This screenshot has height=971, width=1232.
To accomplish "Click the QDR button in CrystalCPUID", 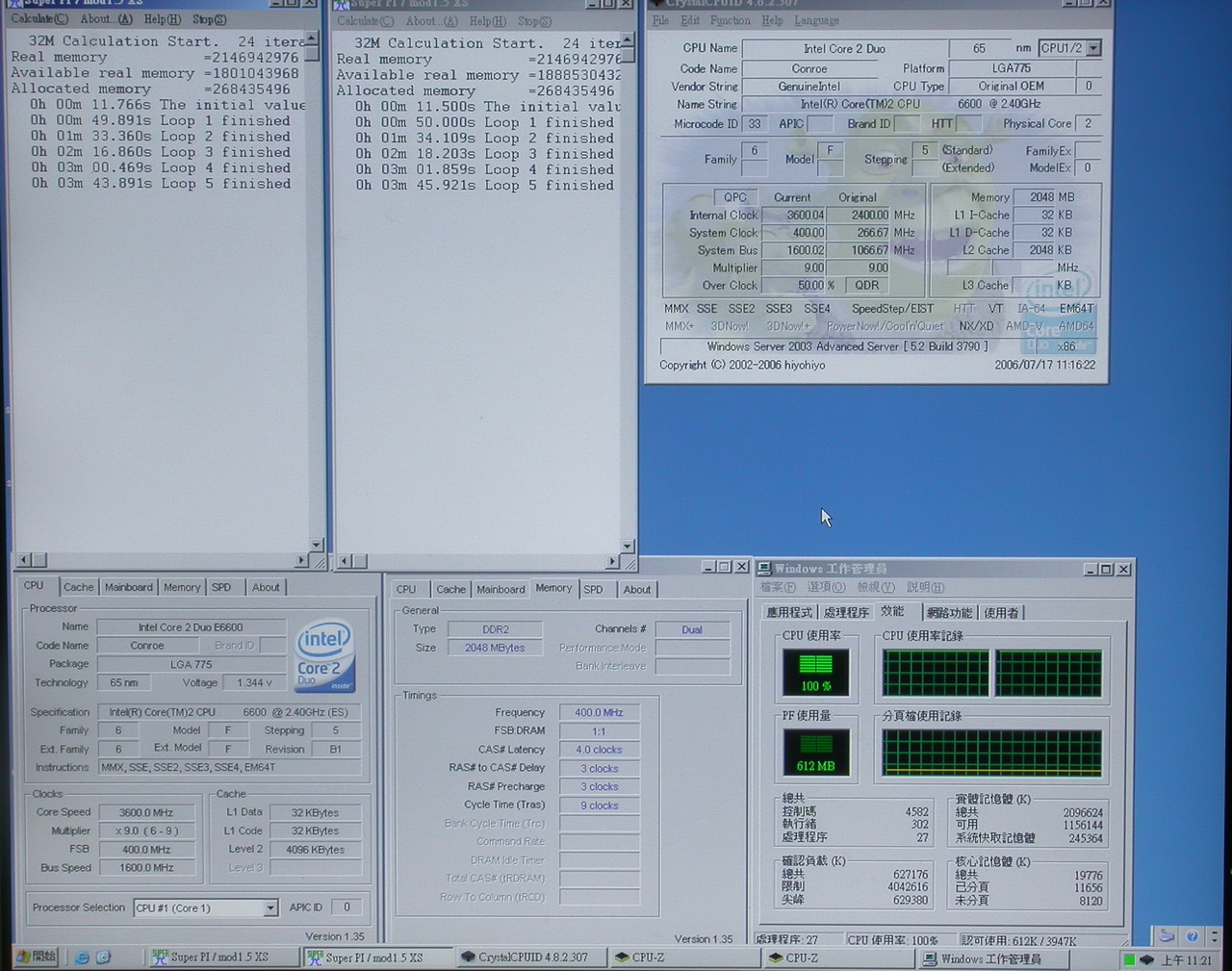I will tap(866, 285).
